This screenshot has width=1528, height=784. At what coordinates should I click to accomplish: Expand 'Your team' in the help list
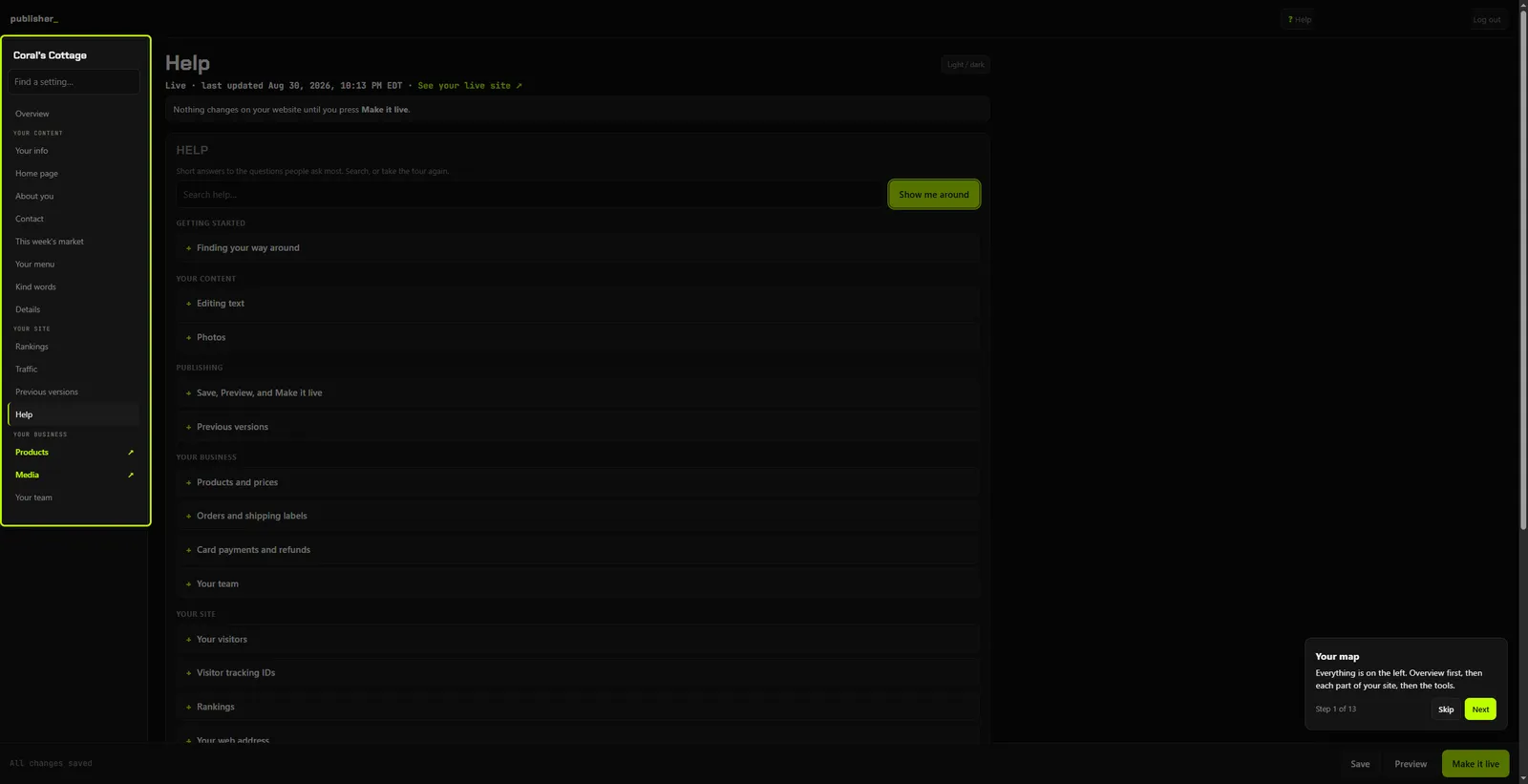pos(578,584)
